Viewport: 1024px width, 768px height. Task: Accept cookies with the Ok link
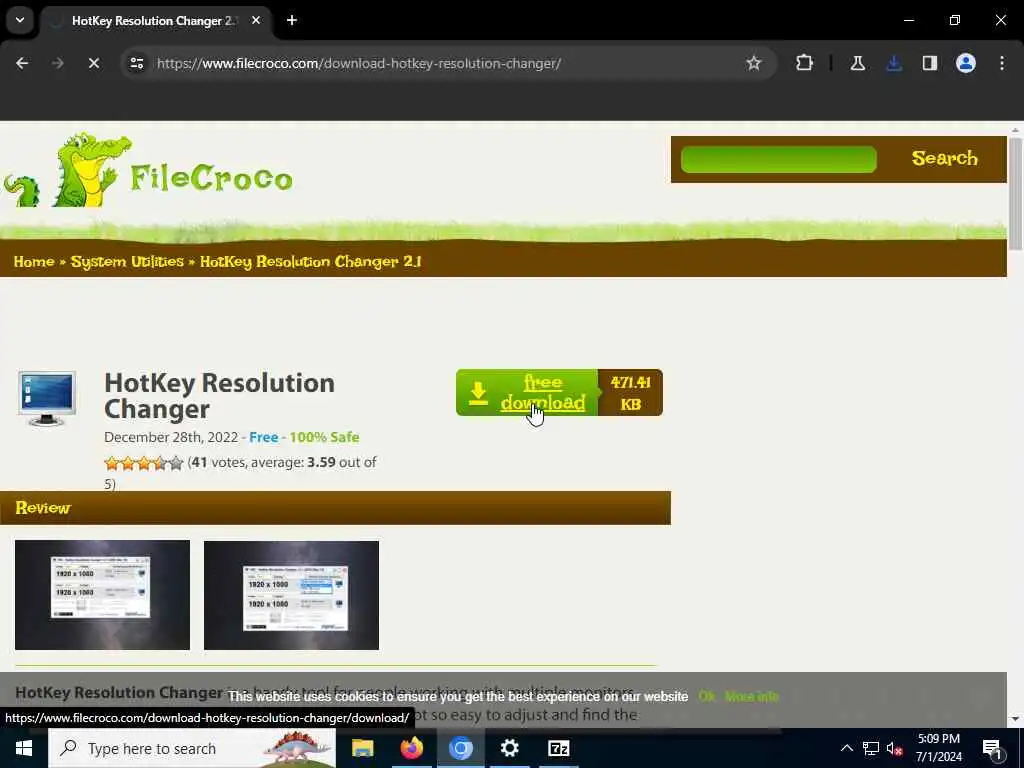click(706, 697)
